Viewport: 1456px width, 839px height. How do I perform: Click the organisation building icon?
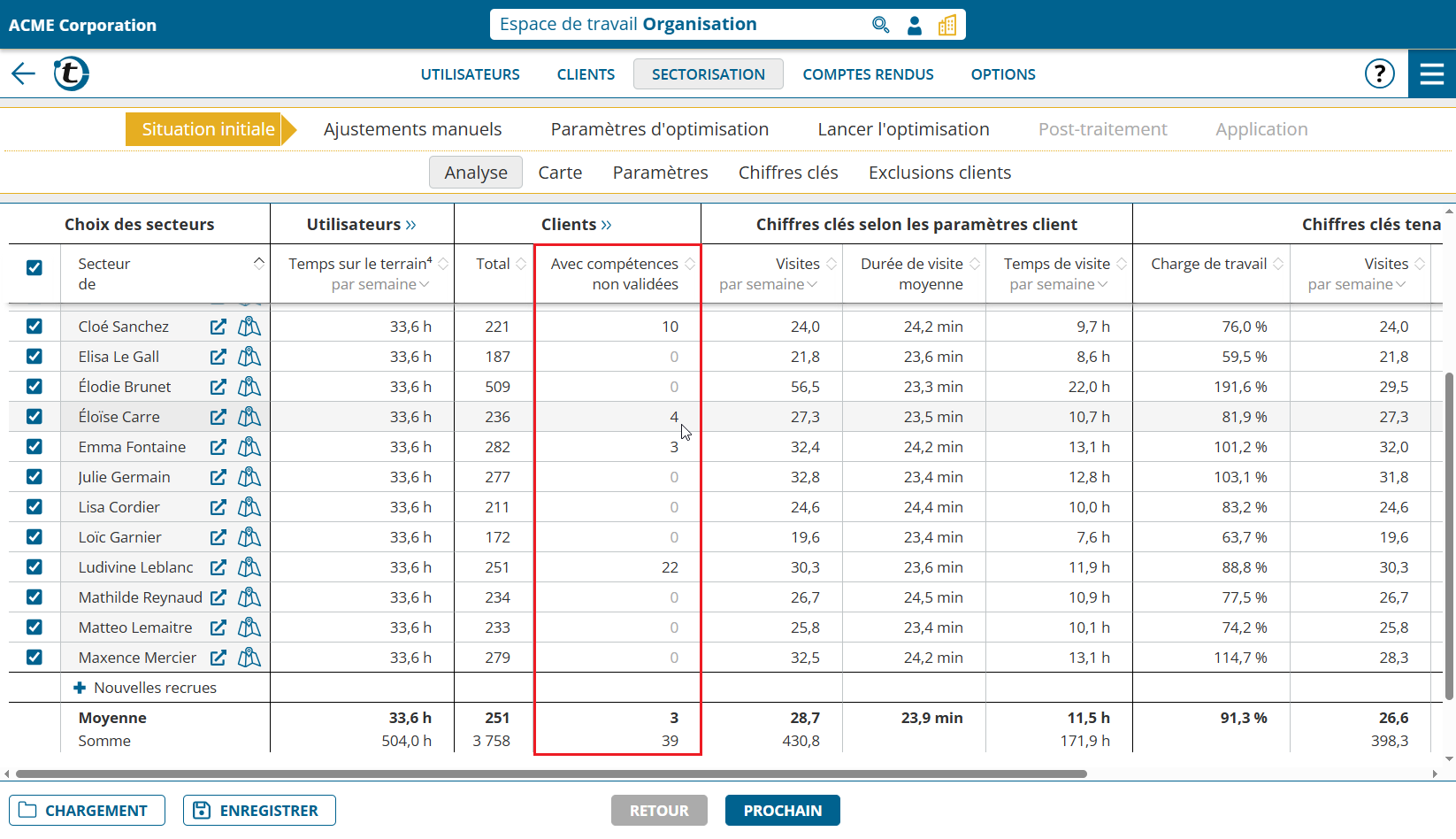[947, 25]
